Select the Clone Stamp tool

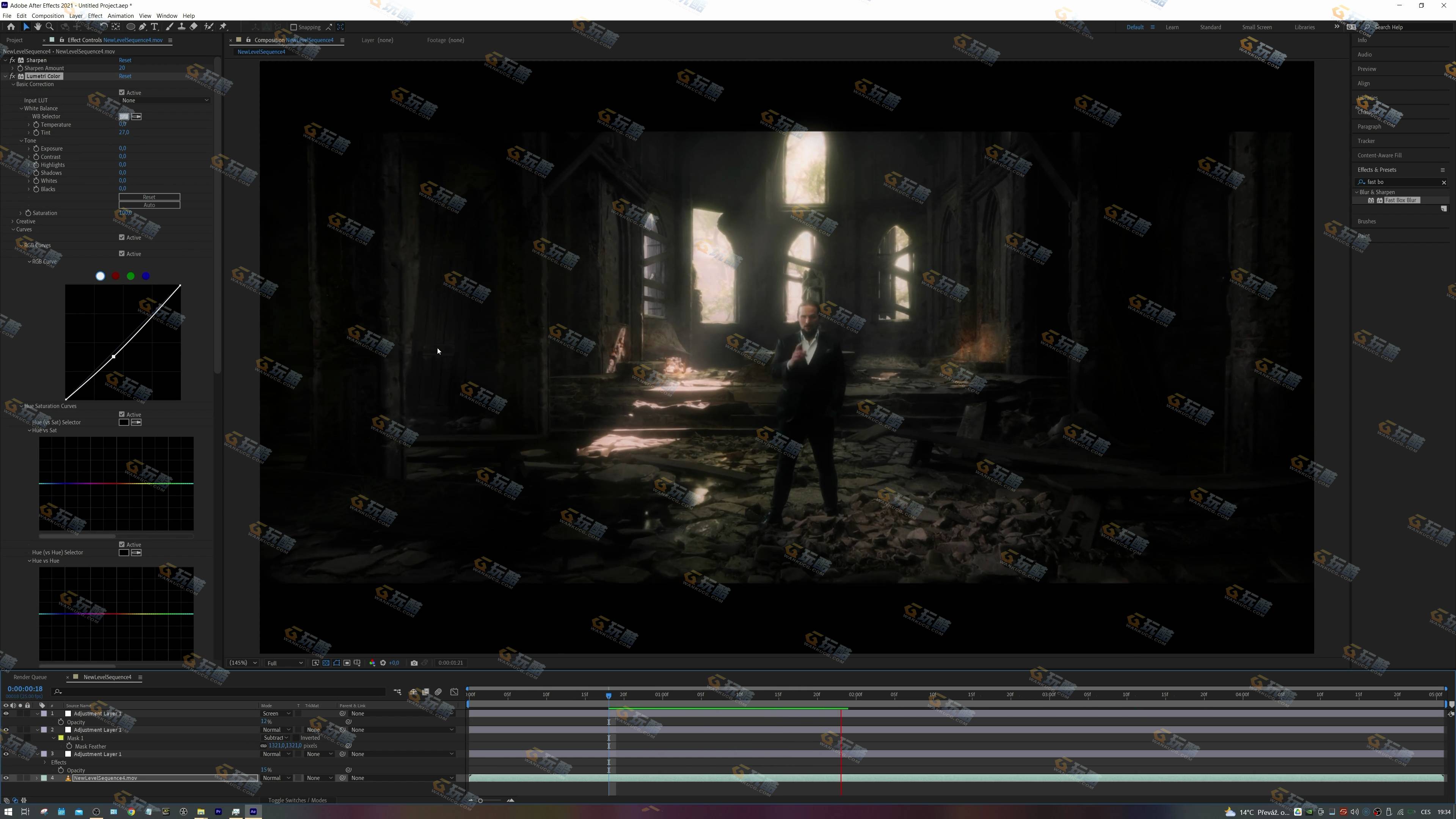[181, 27]
